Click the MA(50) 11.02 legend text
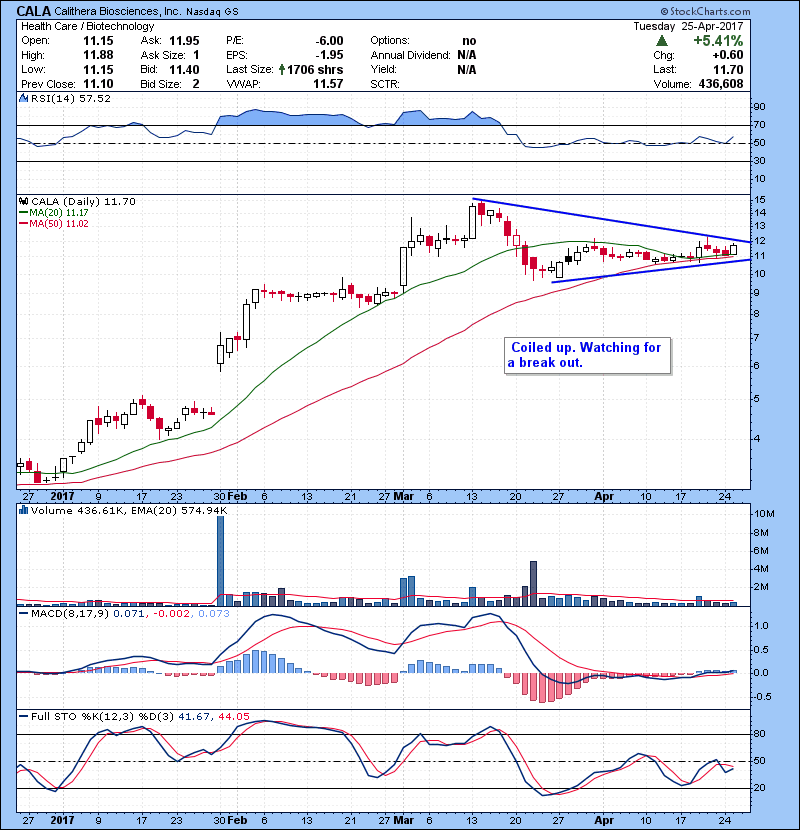Viewport: 800px width, 830px height. [59, 224]
